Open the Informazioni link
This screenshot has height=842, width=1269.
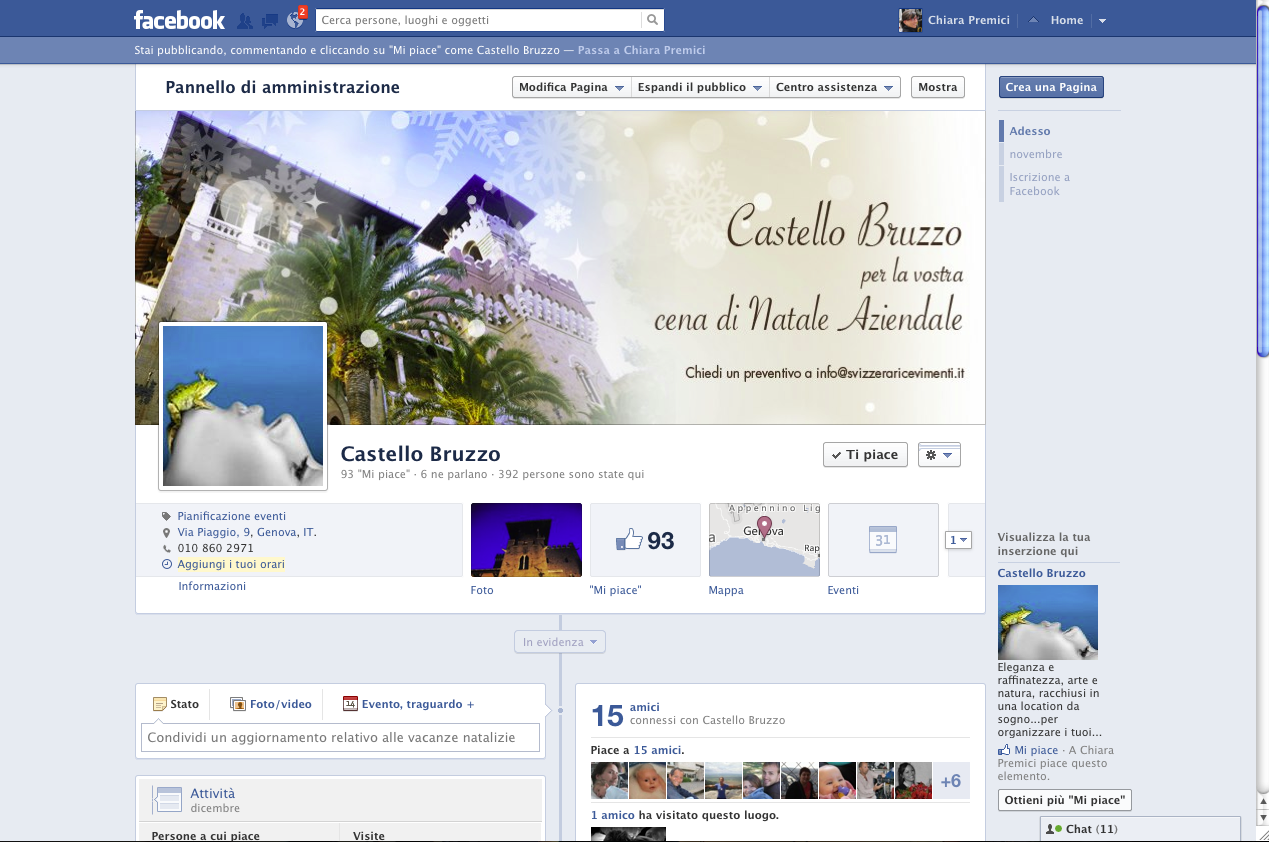[212, 586]
